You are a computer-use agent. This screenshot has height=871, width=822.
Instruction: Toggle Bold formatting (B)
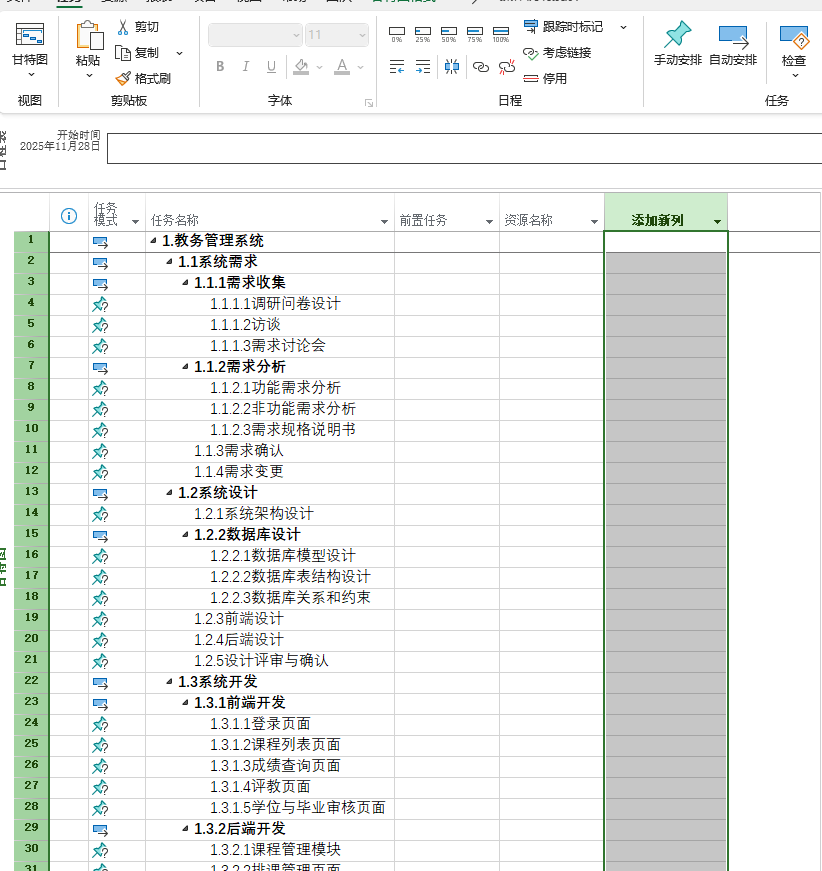pyautogui.click(x=220, y=67)
